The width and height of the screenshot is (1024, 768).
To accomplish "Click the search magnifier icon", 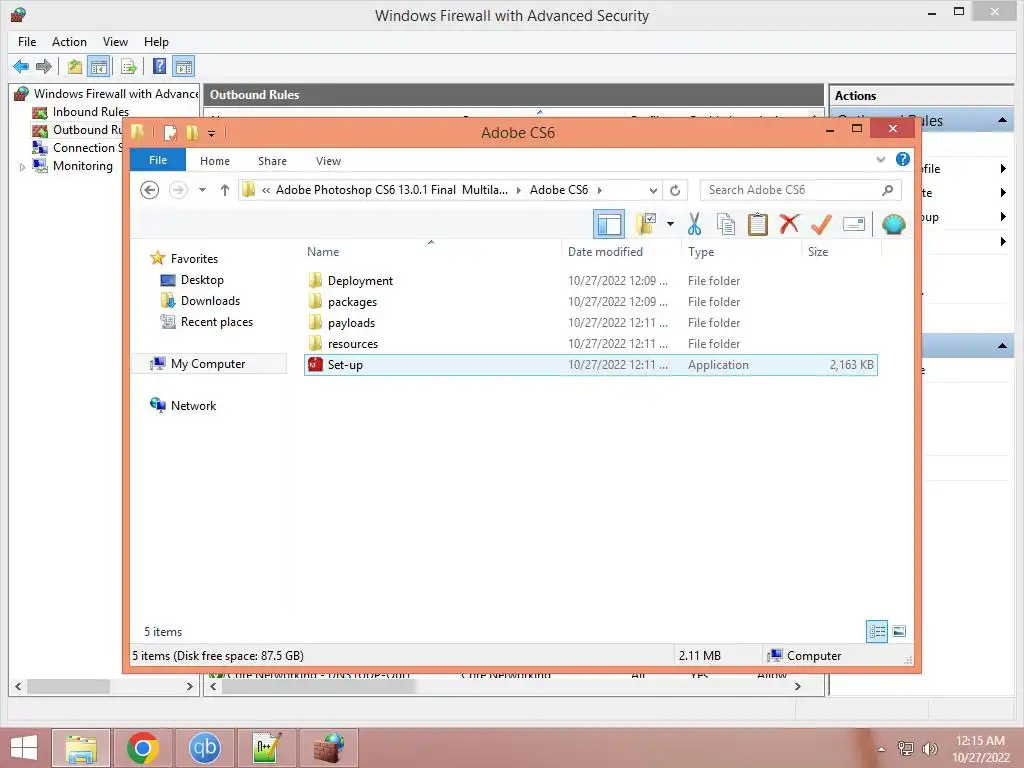I will [x=888, y=190].
